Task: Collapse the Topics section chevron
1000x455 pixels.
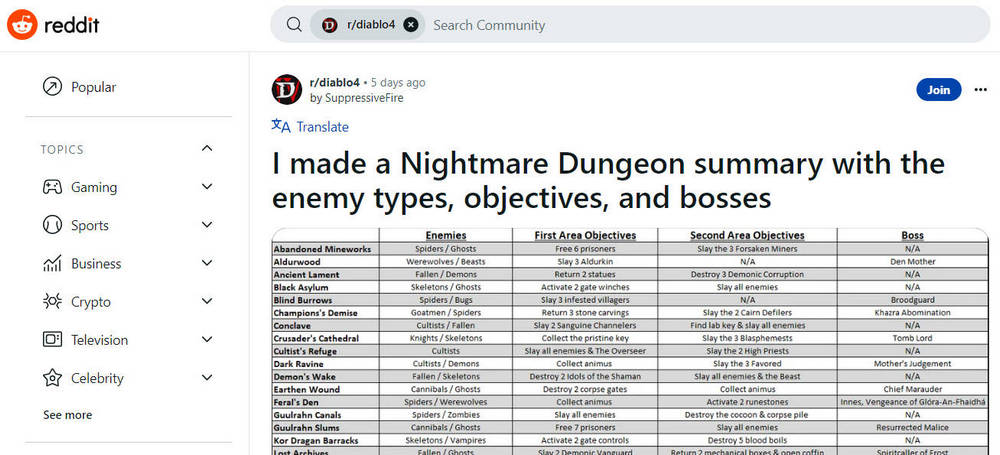Action: click(x=207, y=149)
